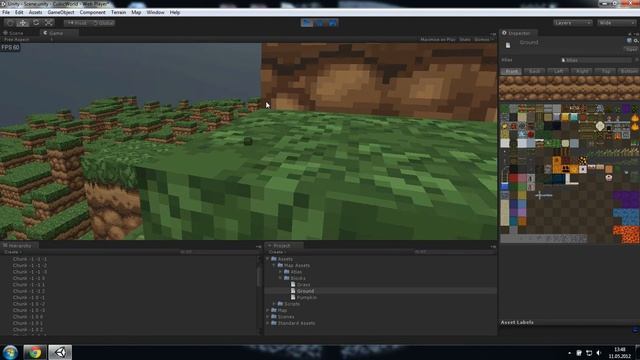This screenshot has width=640, height=360.
Task: Open the Assets menu
Action: click(36, 12)
